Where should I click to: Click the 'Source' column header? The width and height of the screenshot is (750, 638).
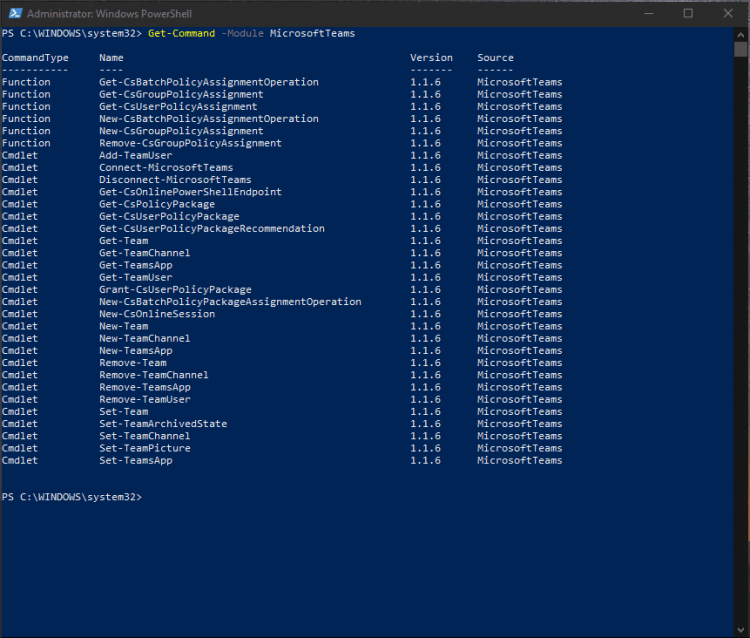pyautogui.click(x=496, y=58)
